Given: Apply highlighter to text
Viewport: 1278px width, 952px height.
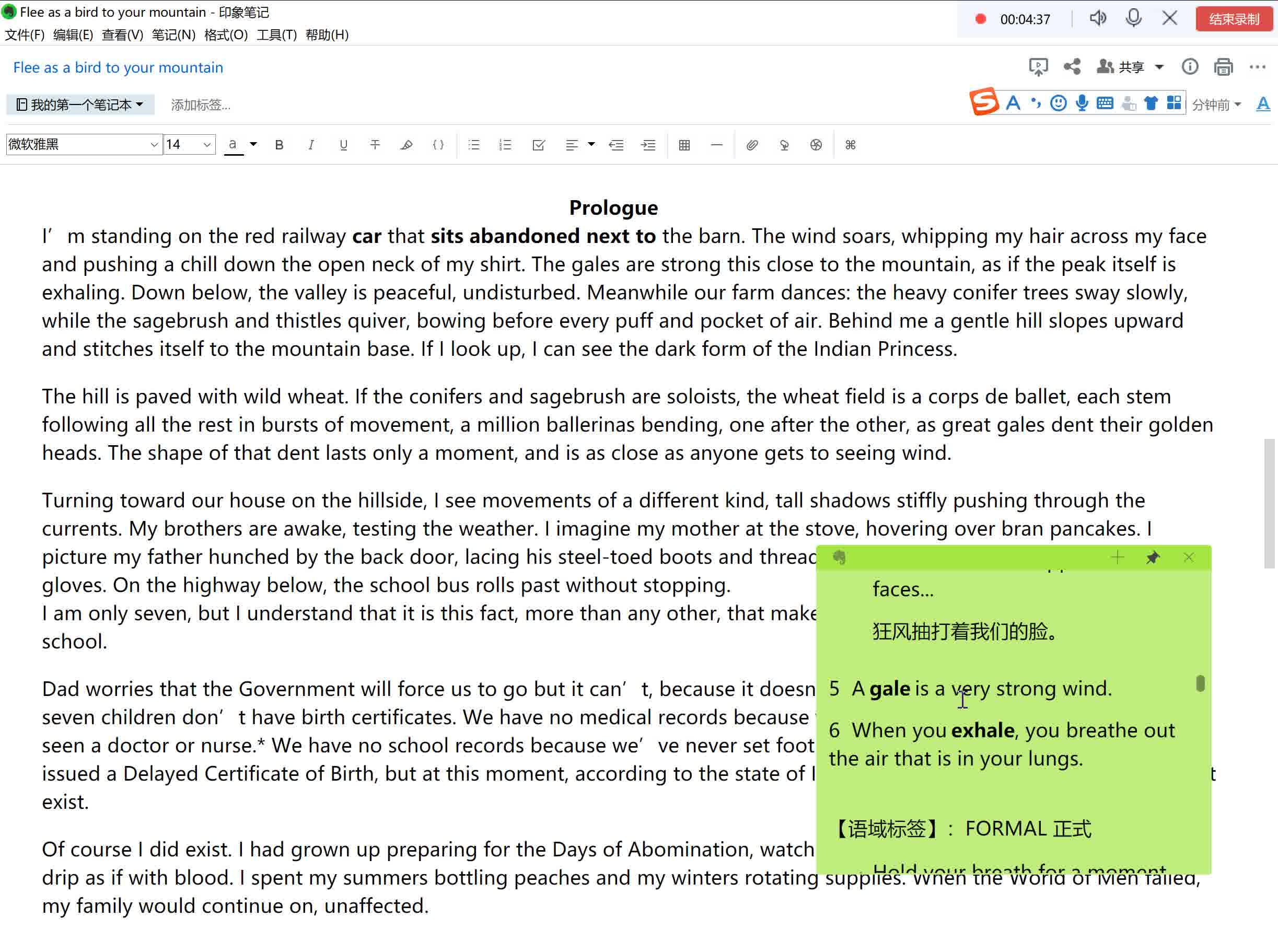Looking at the screenshot, I should [406, 145].
